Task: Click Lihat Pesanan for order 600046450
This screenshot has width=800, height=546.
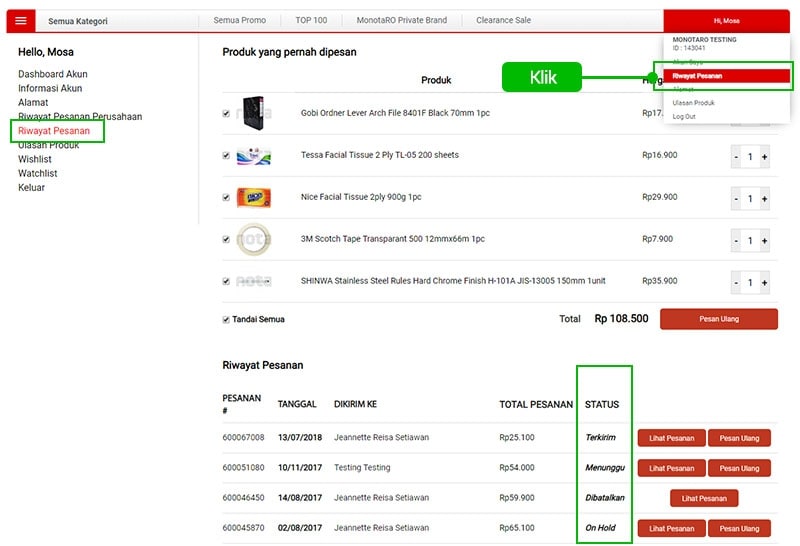Action: point(704,498)
